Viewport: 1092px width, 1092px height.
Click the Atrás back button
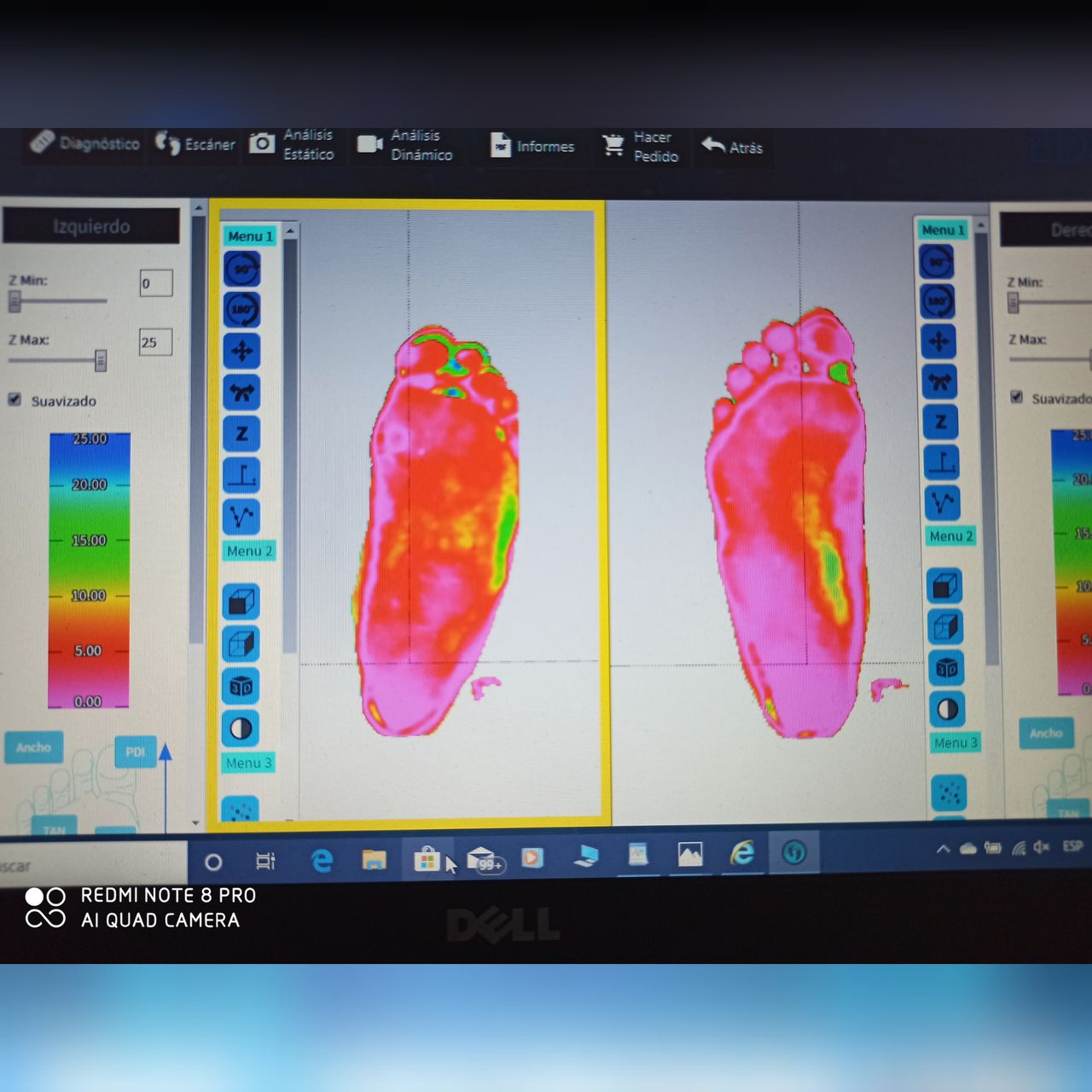[732, 147]
